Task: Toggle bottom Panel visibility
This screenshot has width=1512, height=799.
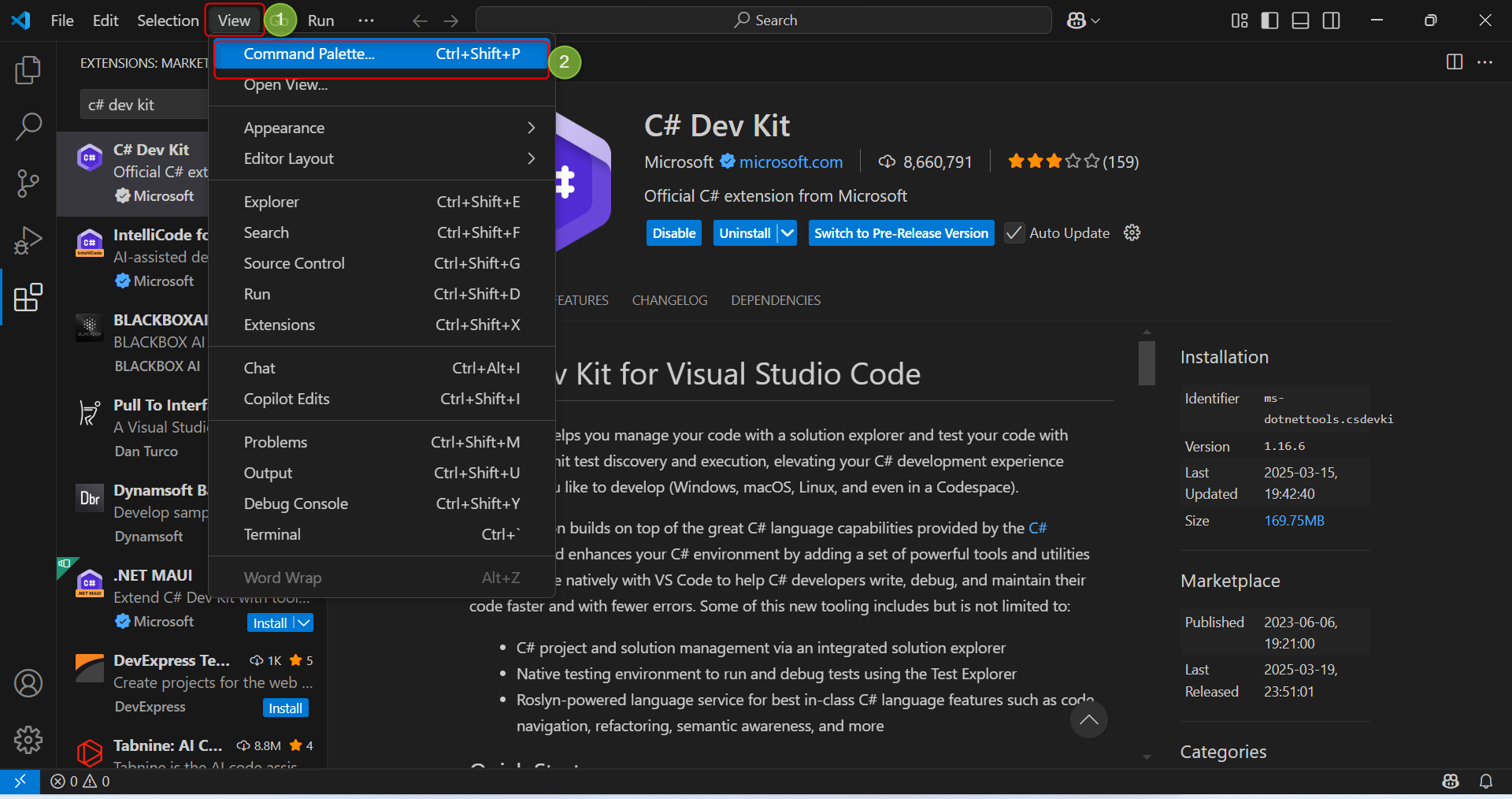Action: [1300, 20]
